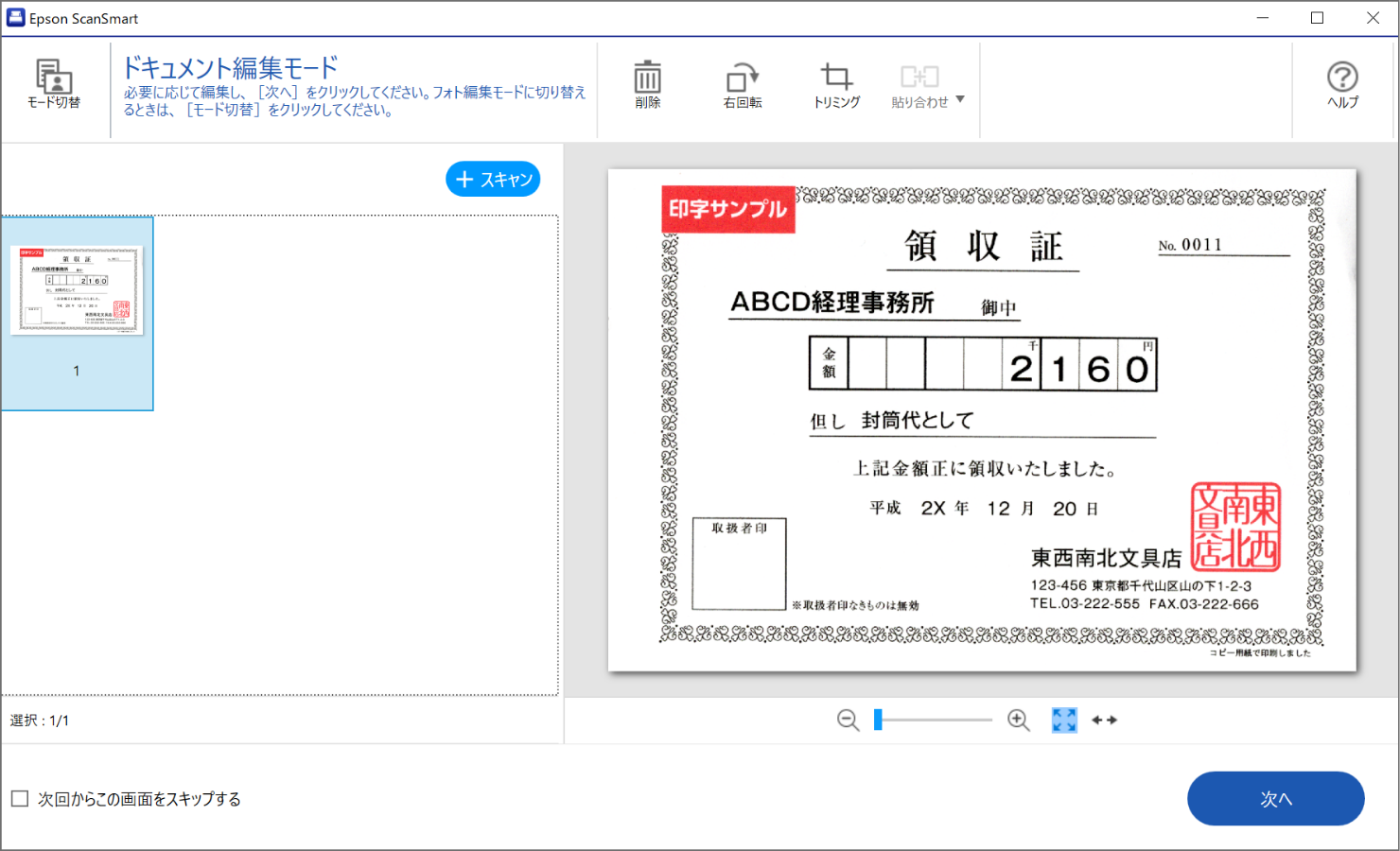Click the scanned receipt preview image
This screenshot has height=851, width=1400.
[982, 421]
